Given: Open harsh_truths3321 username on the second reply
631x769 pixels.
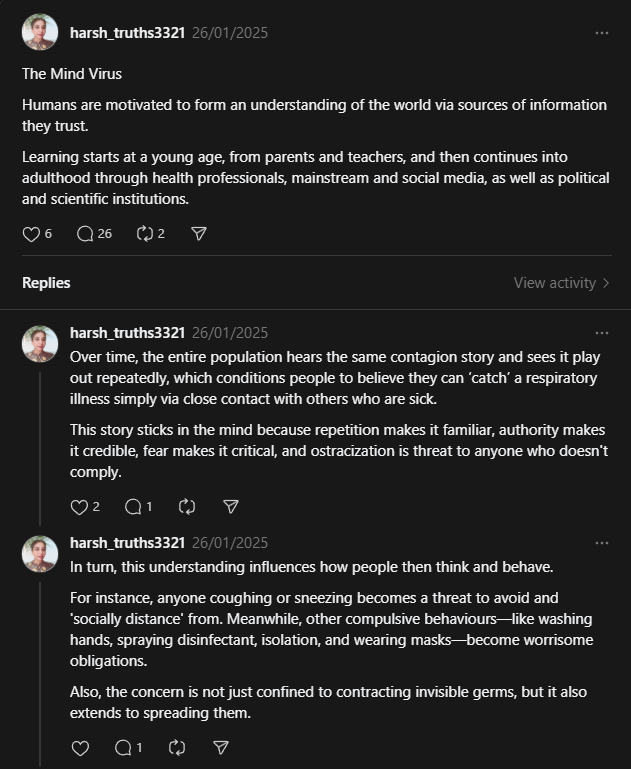Looking at the screenshot, I should (127, 543).
